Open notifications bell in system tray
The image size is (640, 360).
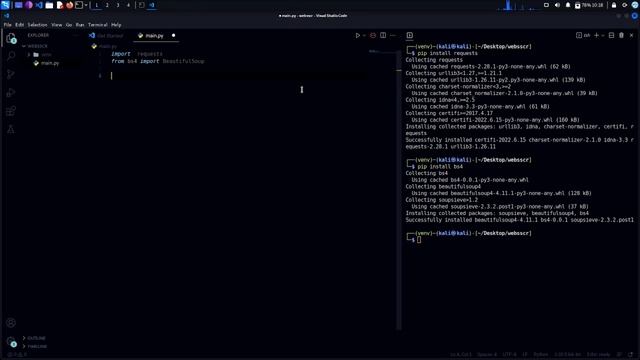click(x=568, y=5)
